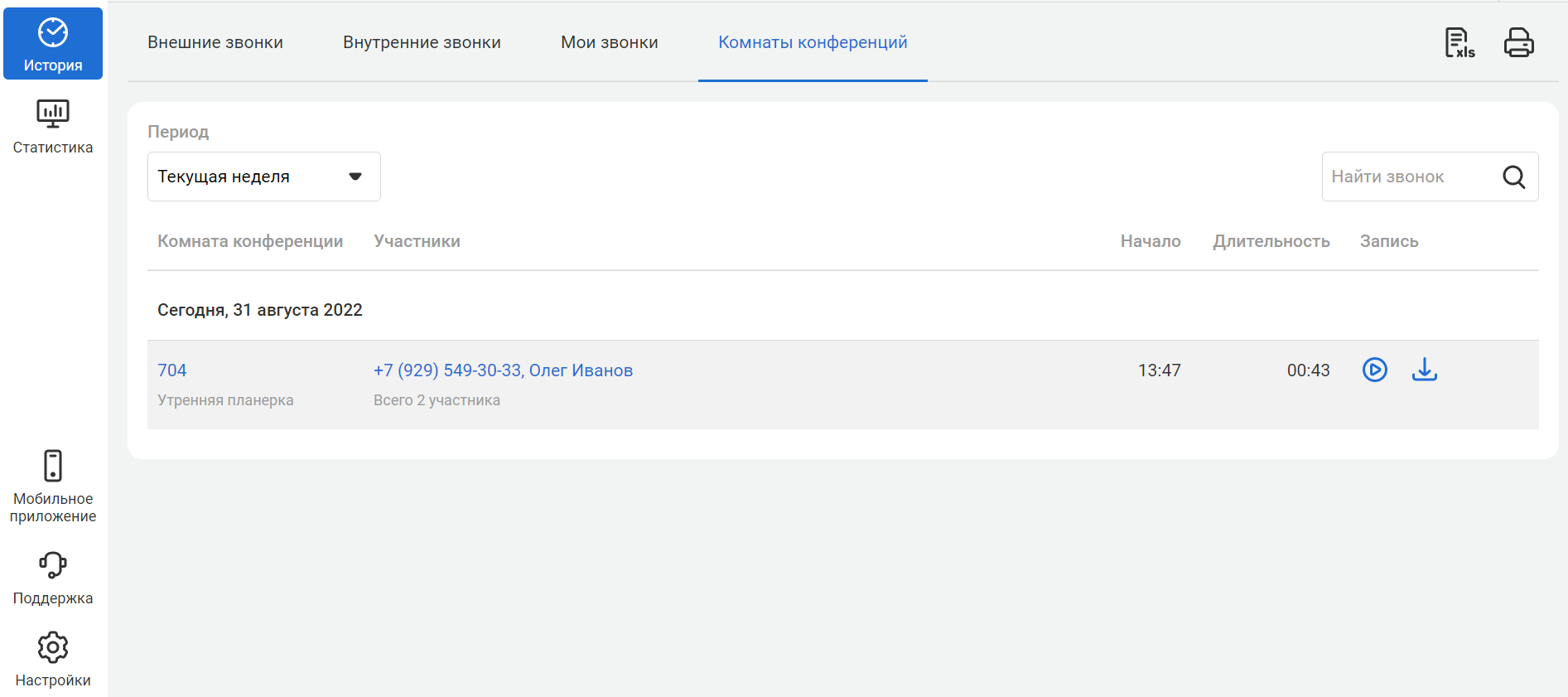Screen dimensions: 1568x697
Task: Download the conference call recording
Action: (x=1424, y=370)
